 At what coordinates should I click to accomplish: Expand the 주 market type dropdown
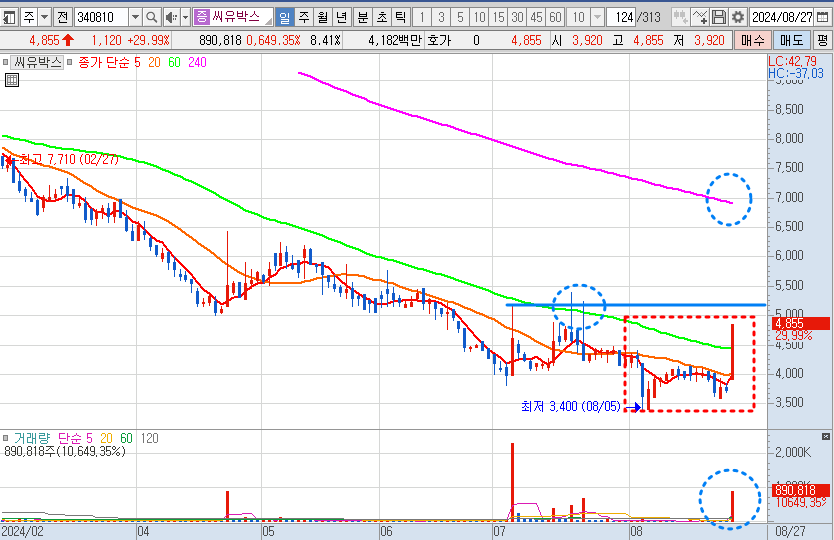(x=45, y=18)
